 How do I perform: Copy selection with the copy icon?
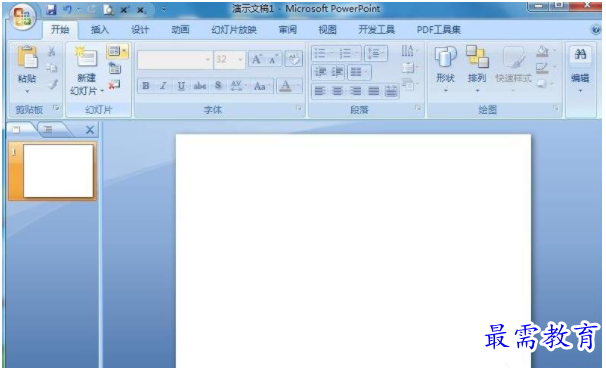point(51,68)
